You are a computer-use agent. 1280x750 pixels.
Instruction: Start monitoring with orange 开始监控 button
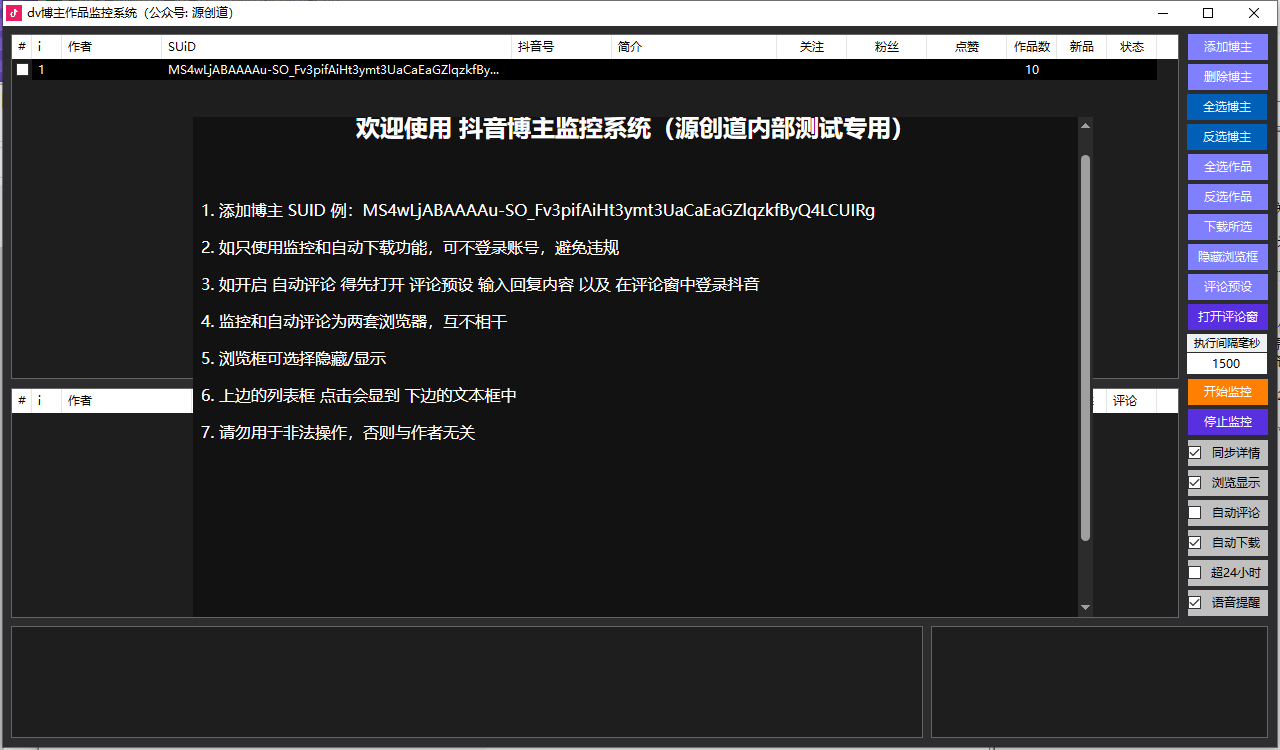click(1227, 392)
